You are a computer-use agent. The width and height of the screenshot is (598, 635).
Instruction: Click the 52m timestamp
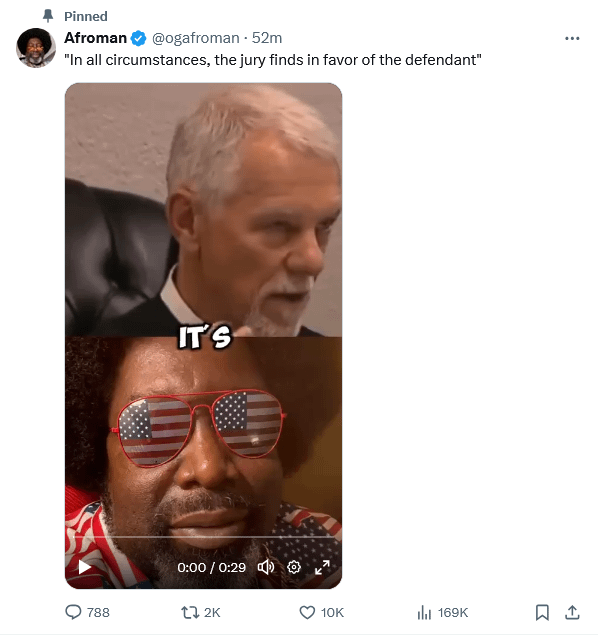click(x=267, y=38)
